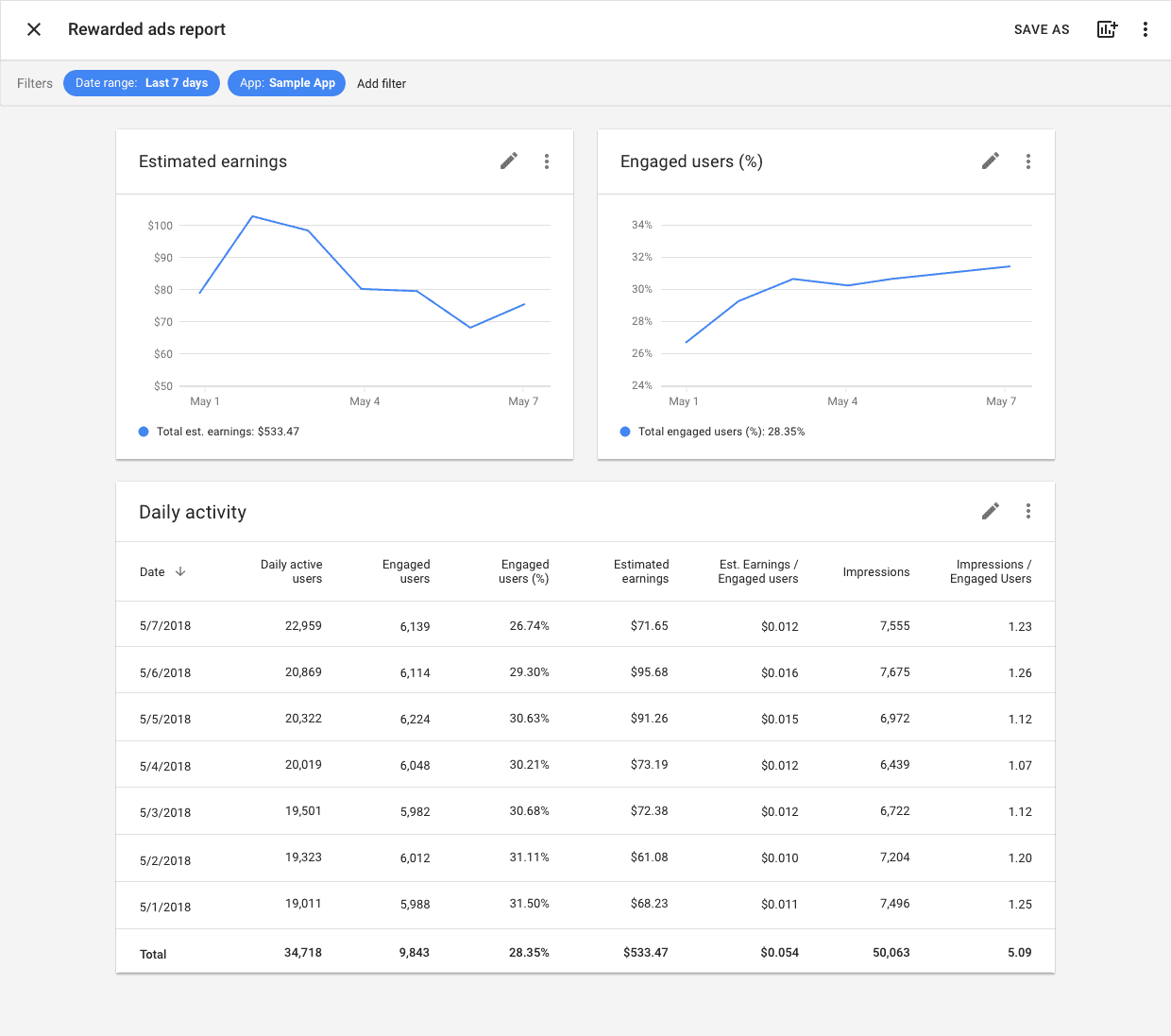This screenshot has width=1171, height=1036.
Task: Open Estimated earnings card more options
Action: pos(547,161)
